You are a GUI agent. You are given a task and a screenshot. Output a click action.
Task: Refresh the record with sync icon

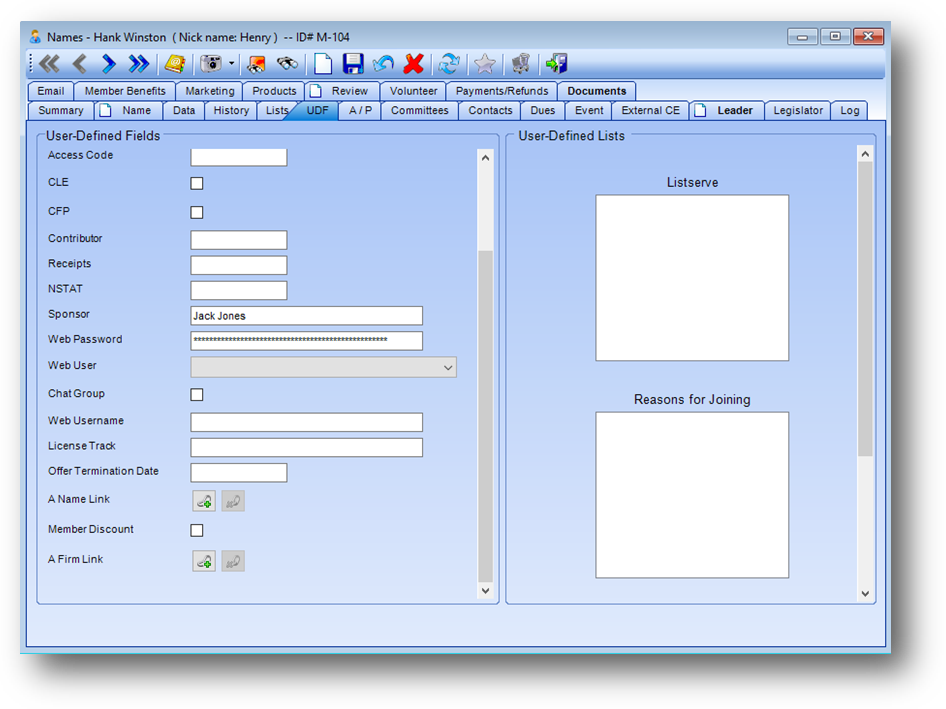(449, 63)
